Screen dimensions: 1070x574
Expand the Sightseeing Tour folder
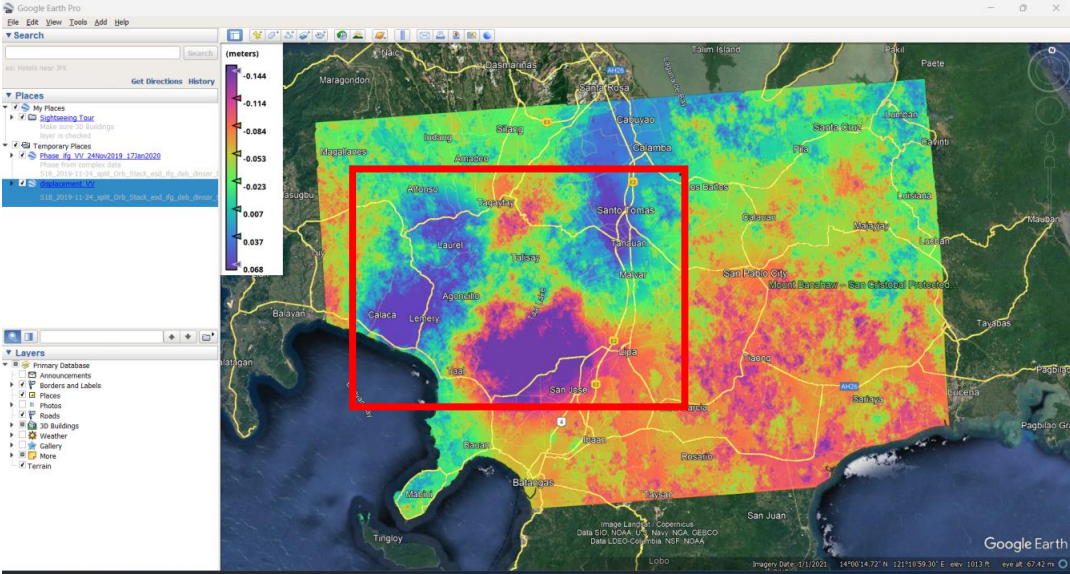coord(12,117)
